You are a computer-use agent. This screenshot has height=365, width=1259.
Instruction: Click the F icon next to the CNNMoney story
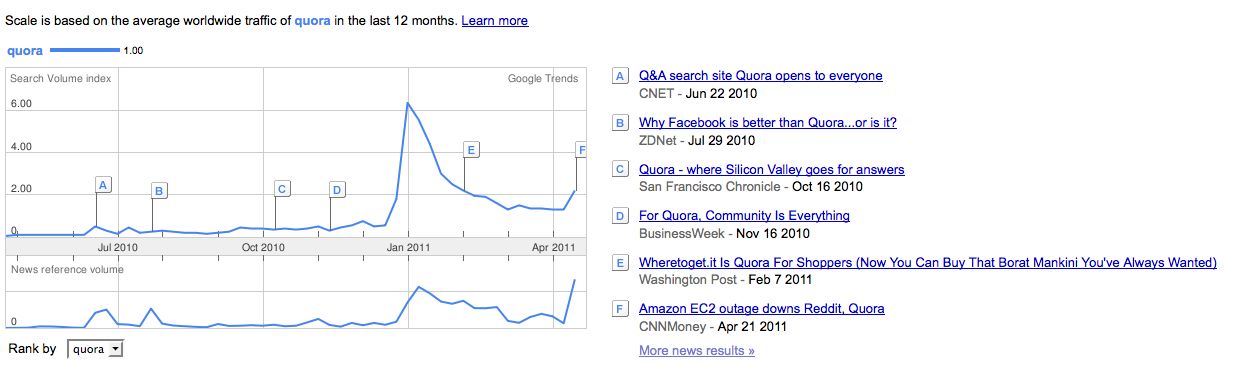tap(620, 309)
